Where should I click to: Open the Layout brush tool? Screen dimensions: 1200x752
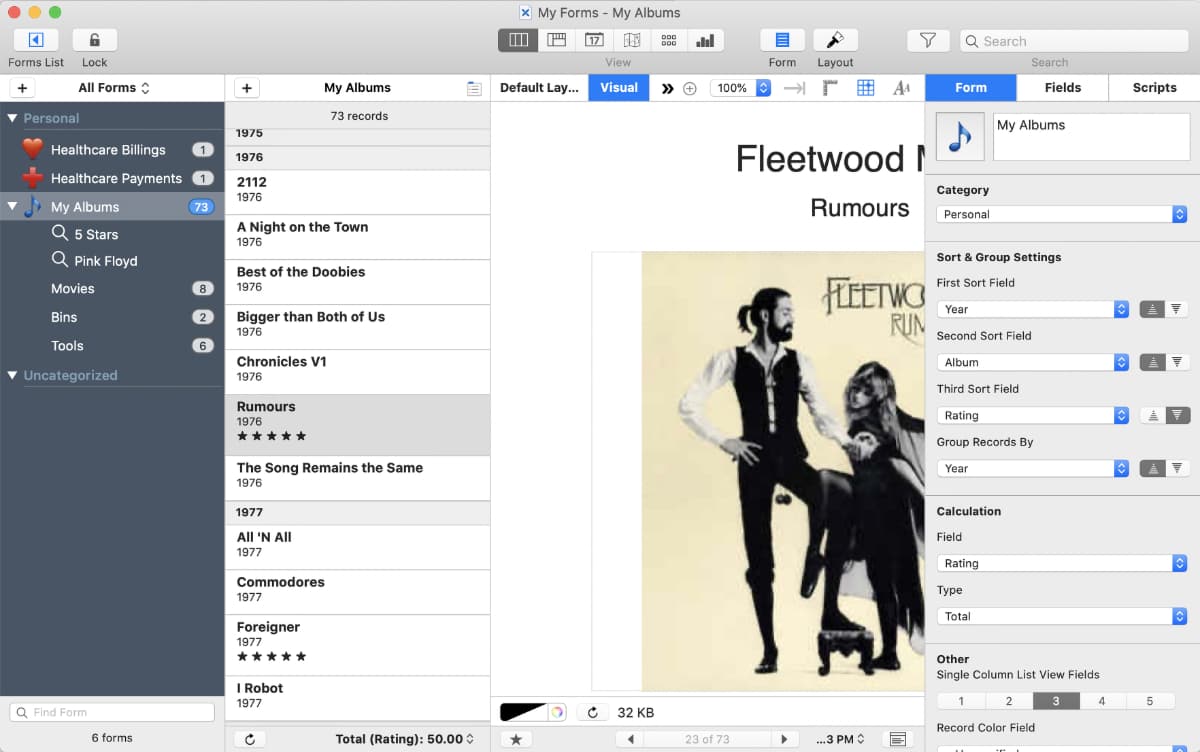[835, 40]
